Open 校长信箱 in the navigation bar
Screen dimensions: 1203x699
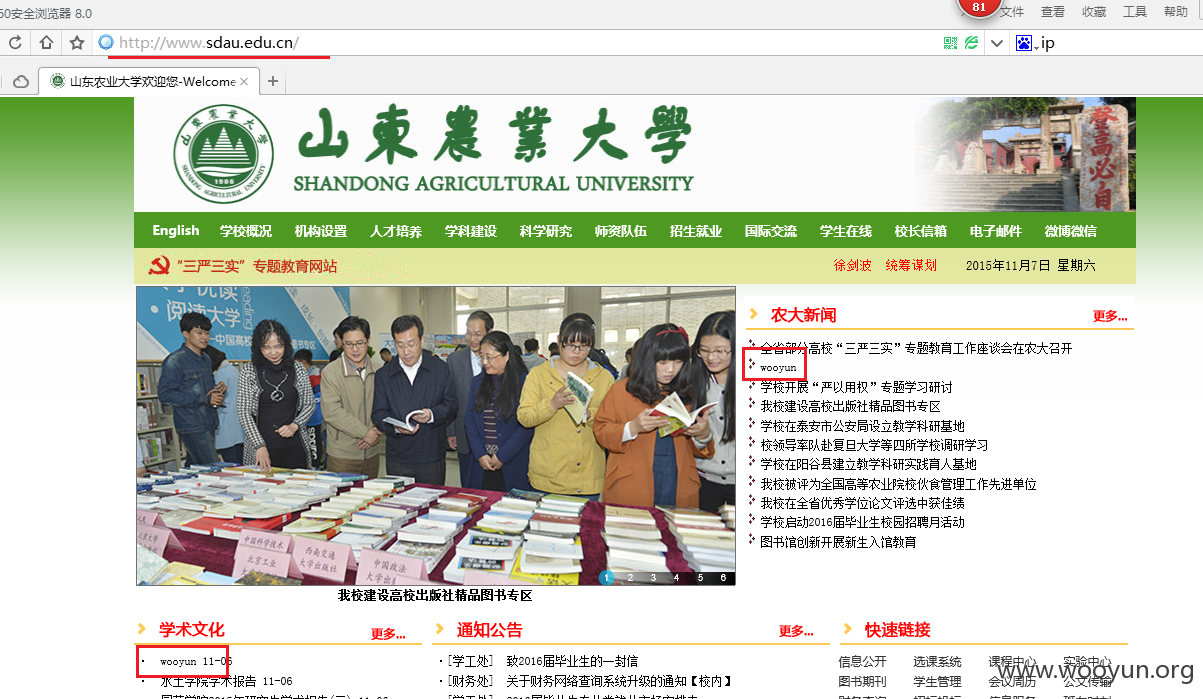pyautogui.click(x=921, y=231)
